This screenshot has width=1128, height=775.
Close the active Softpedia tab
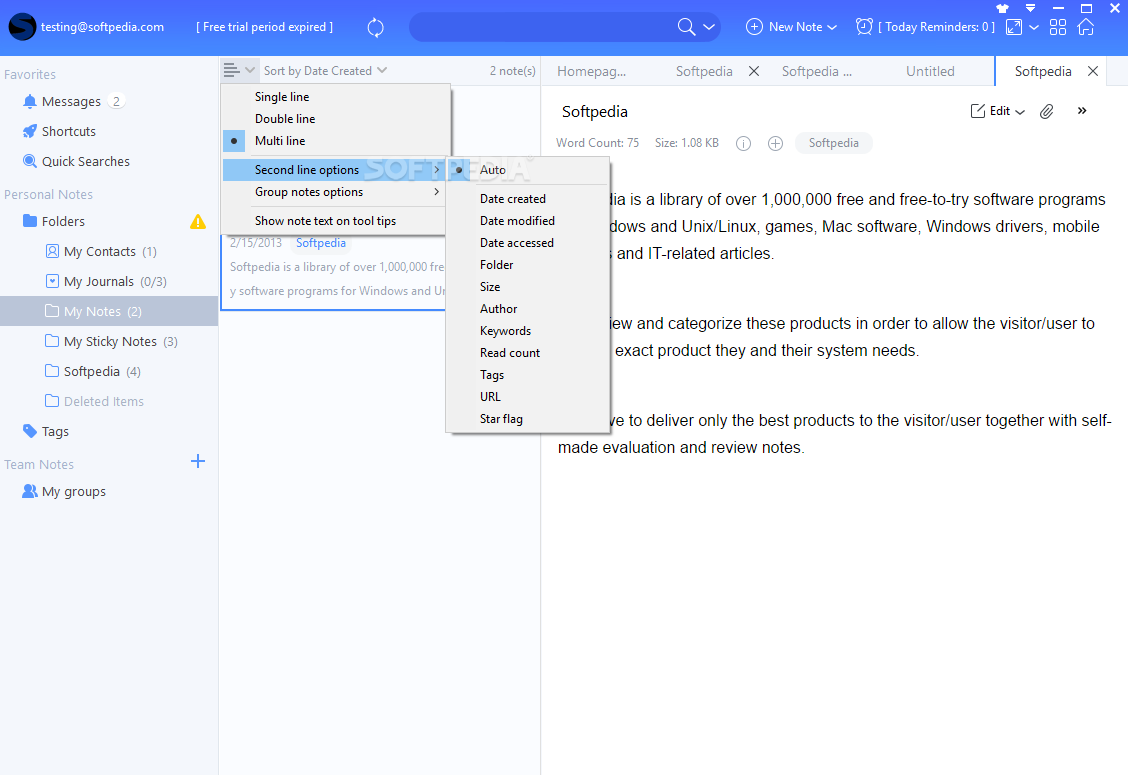coord(1093,71)
